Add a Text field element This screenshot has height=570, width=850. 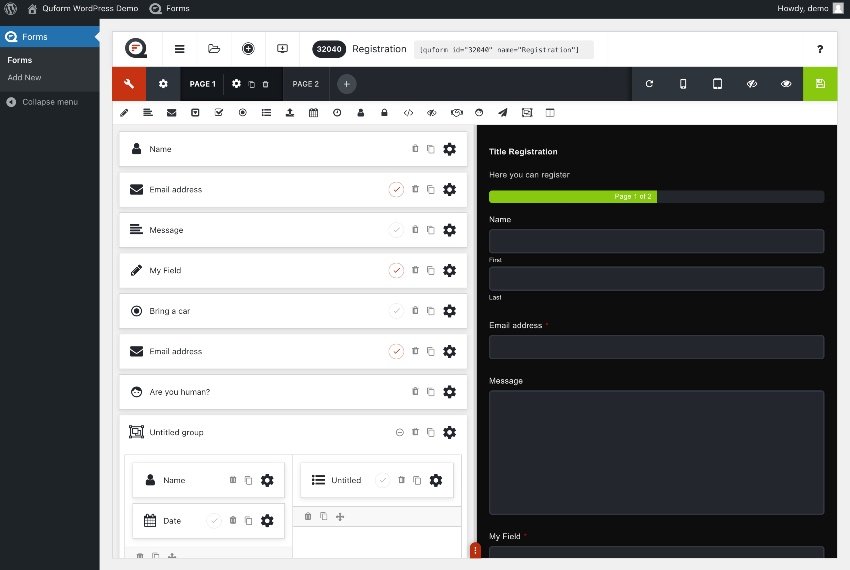click(124, 113)
